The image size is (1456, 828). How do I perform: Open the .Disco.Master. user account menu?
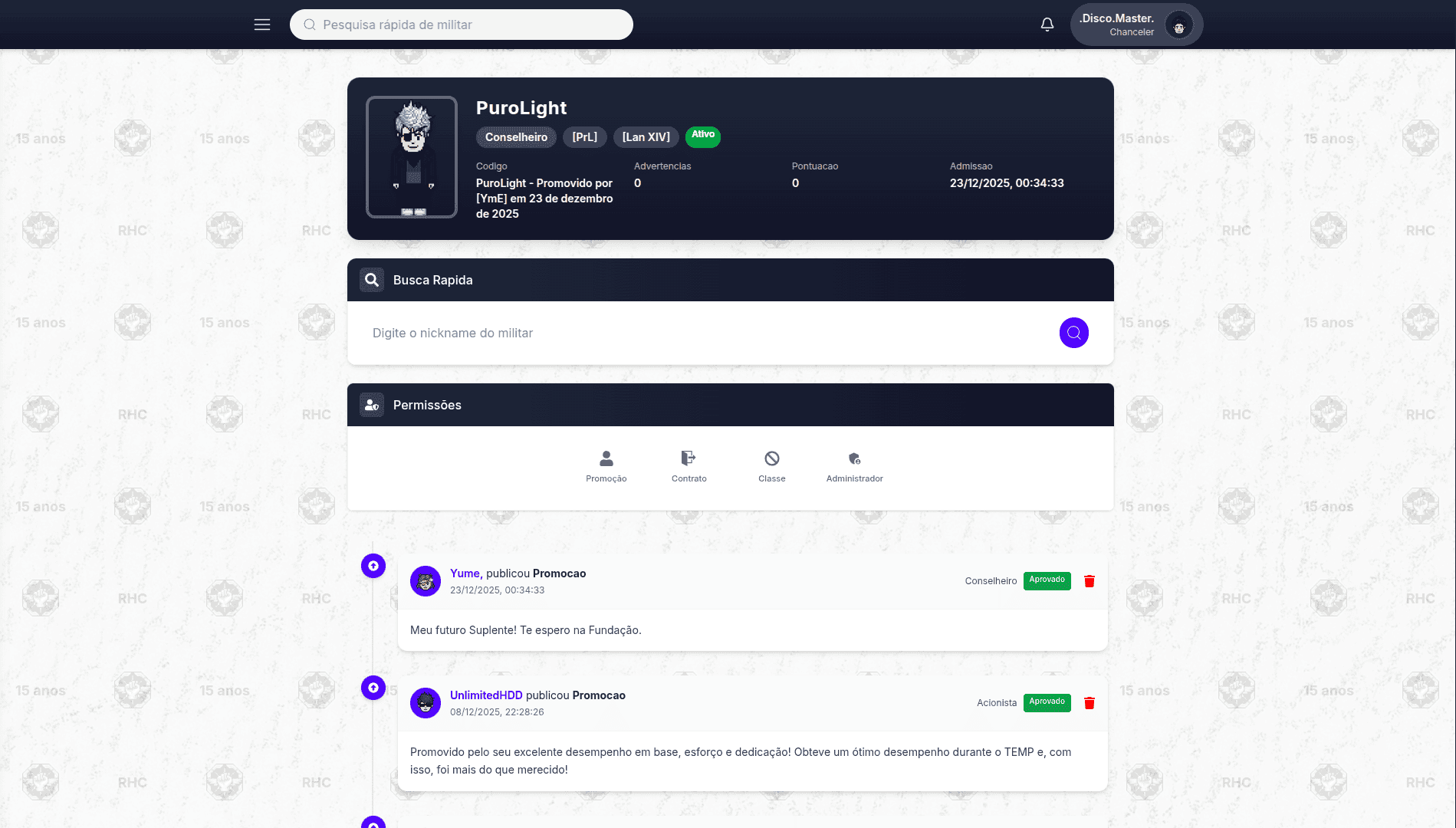[x=1137, y=25]
